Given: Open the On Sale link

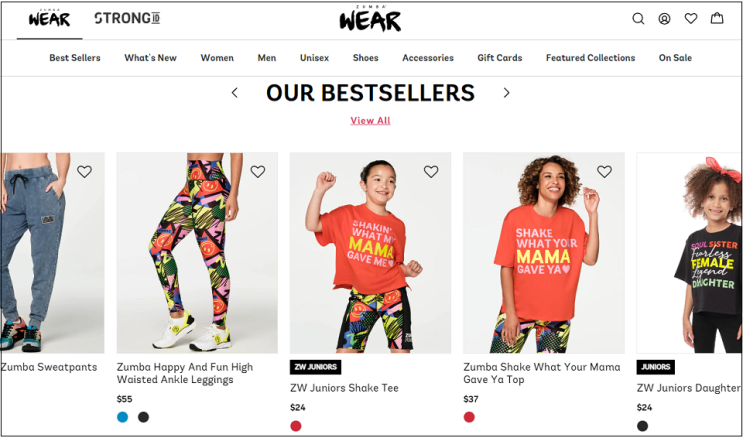Looking at the screenshot, I should (675, 58).
